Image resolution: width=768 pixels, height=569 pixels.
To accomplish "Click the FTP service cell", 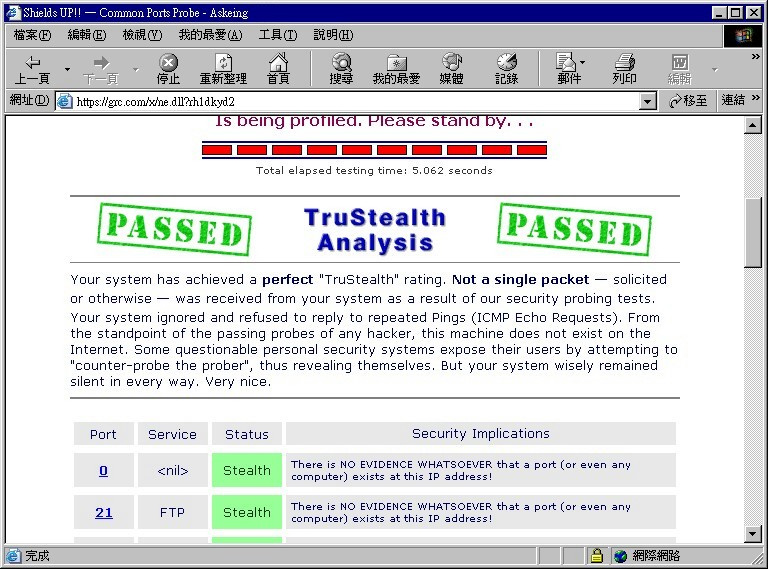I will [x=172, y=512].
